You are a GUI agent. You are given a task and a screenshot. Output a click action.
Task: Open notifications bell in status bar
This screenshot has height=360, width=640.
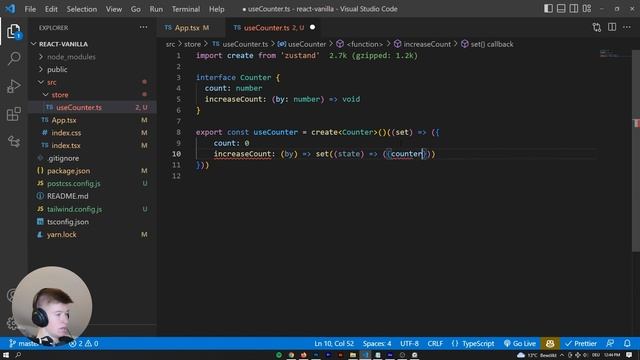click(x=627, y=344)
